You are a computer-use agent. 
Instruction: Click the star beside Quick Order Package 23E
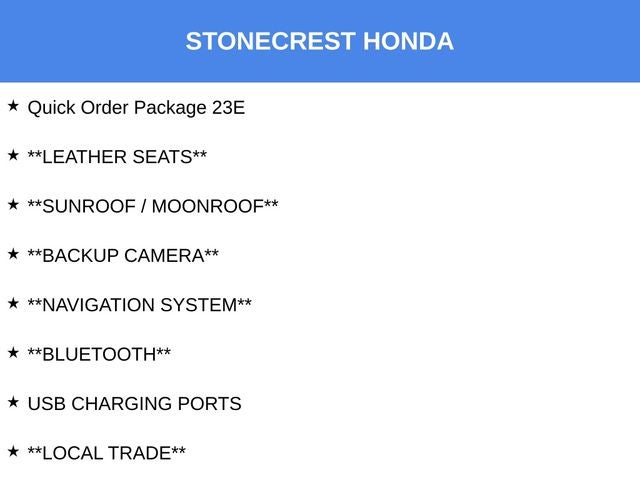point(13,105)
